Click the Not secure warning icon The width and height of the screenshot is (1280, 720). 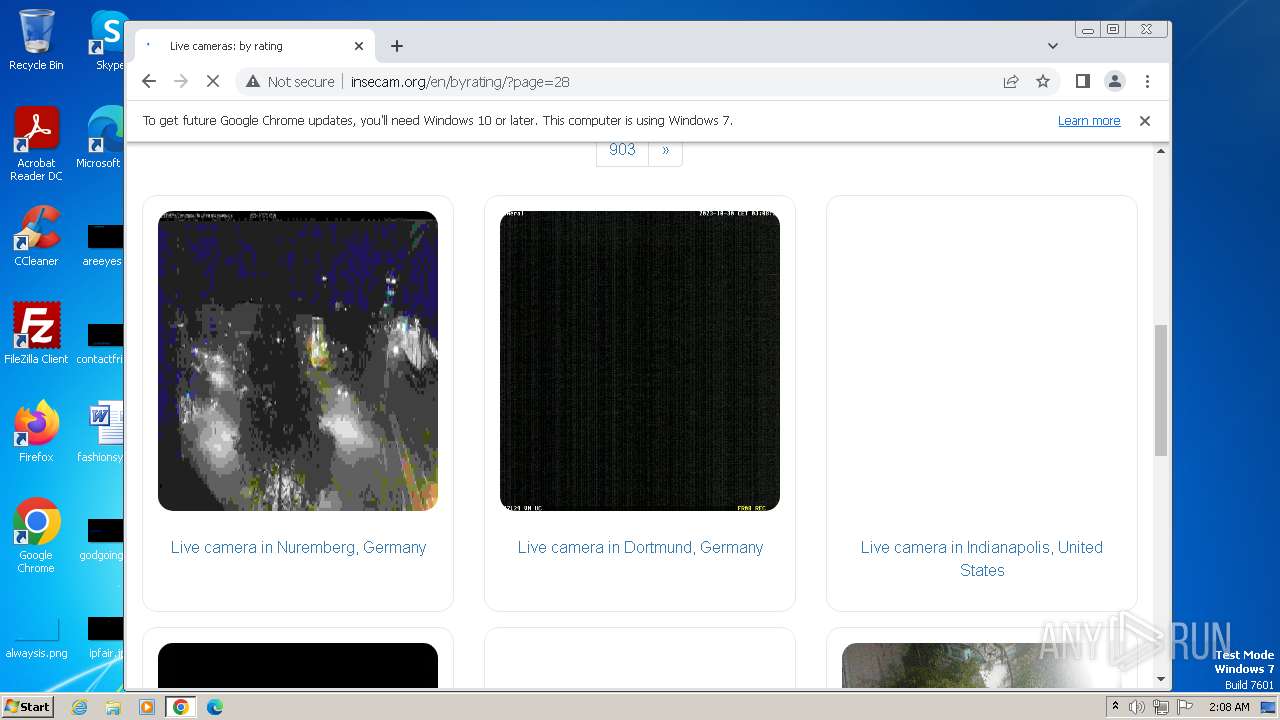[x=253, y=81]
